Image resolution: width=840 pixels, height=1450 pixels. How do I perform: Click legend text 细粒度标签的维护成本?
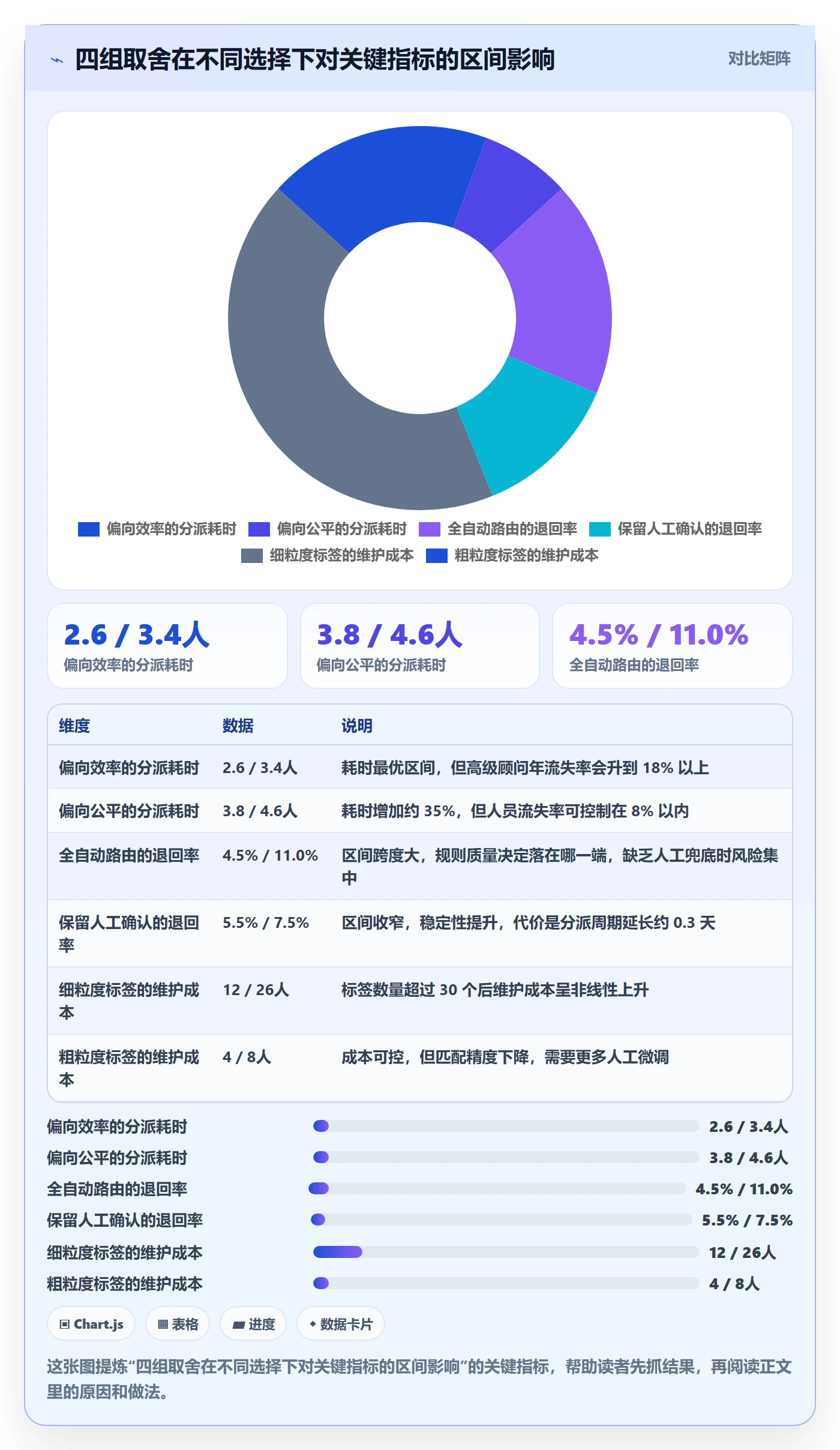[341, 555]
